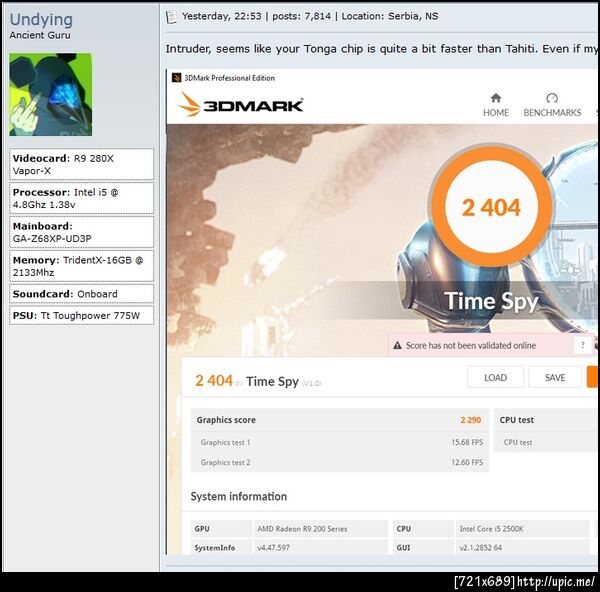Screen dimensions: 600x592
Task: Click the 'Location: Serbia, NS' text
Action: tap(390, 16)
